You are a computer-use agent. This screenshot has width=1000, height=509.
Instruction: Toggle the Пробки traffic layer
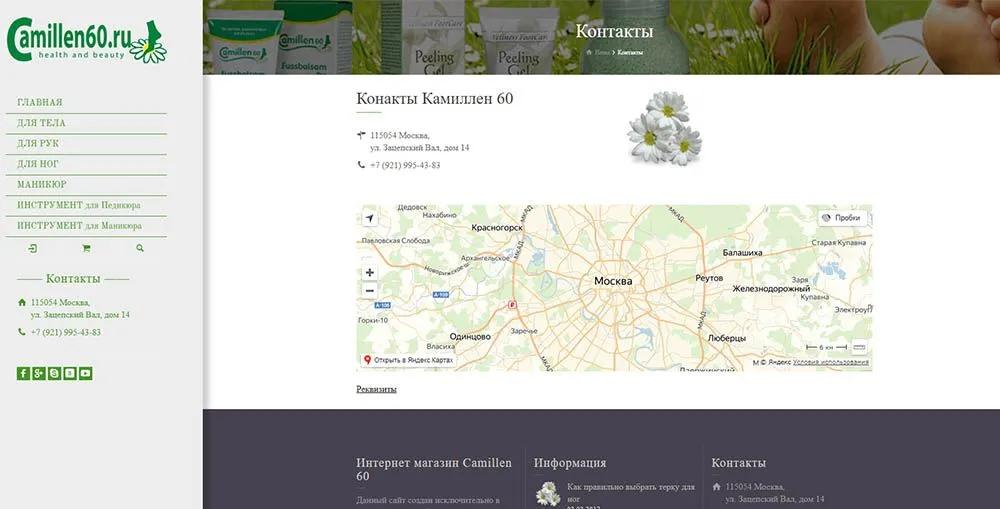pyautogui.click(x=841, y=217)
